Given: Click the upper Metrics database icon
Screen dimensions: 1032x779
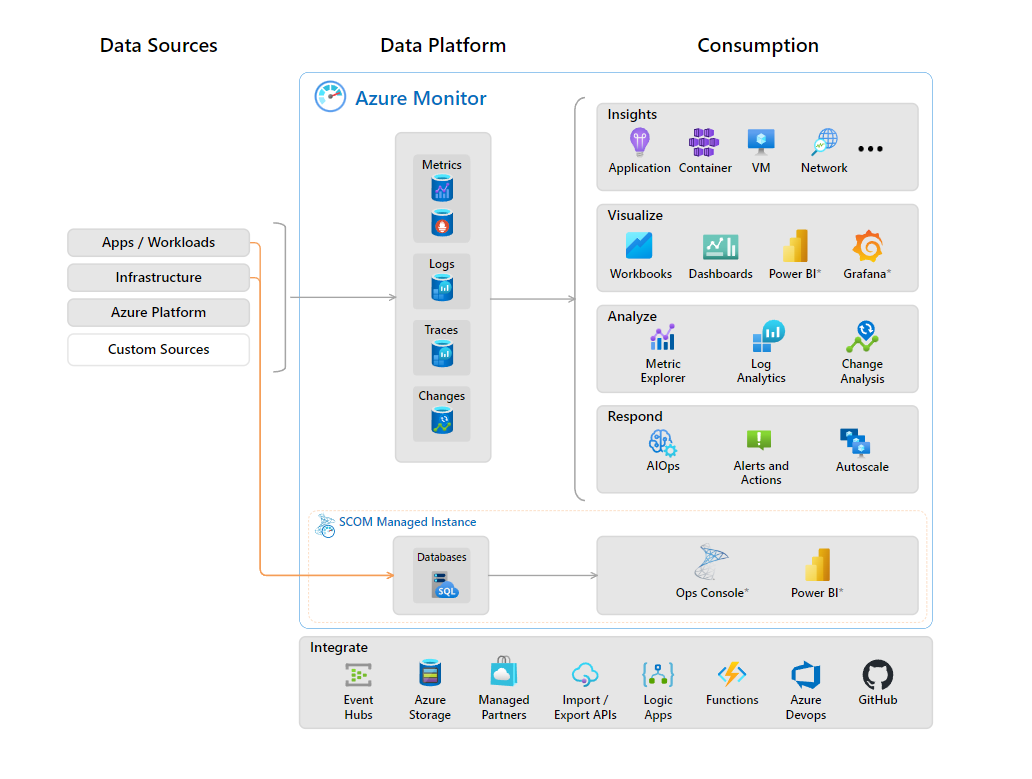Looking at the screenshot, I should 442,188.
